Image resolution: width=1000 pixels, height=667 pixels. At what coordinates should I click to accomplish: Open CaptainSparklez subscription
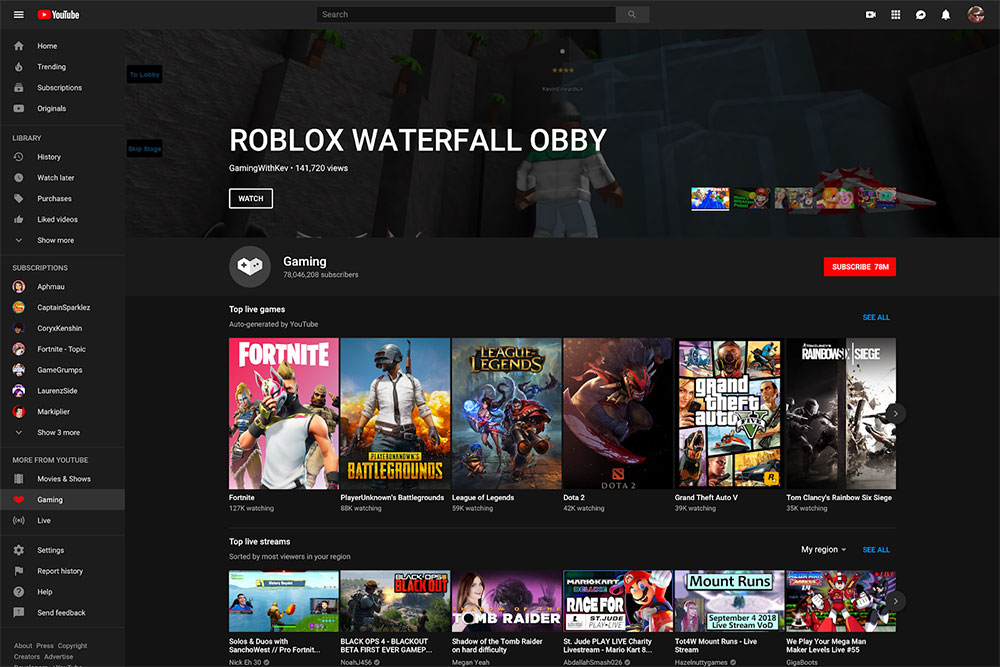[x=62, y=307]
